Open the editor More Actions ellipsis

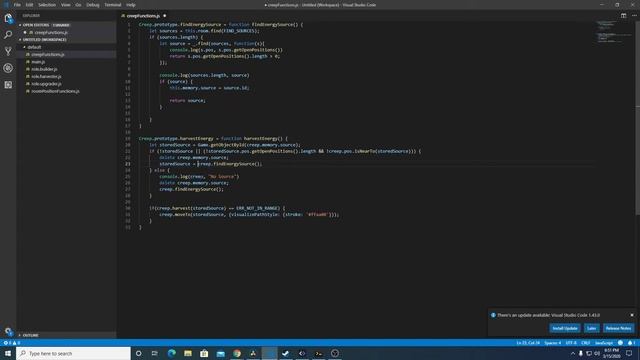point(634,16)
